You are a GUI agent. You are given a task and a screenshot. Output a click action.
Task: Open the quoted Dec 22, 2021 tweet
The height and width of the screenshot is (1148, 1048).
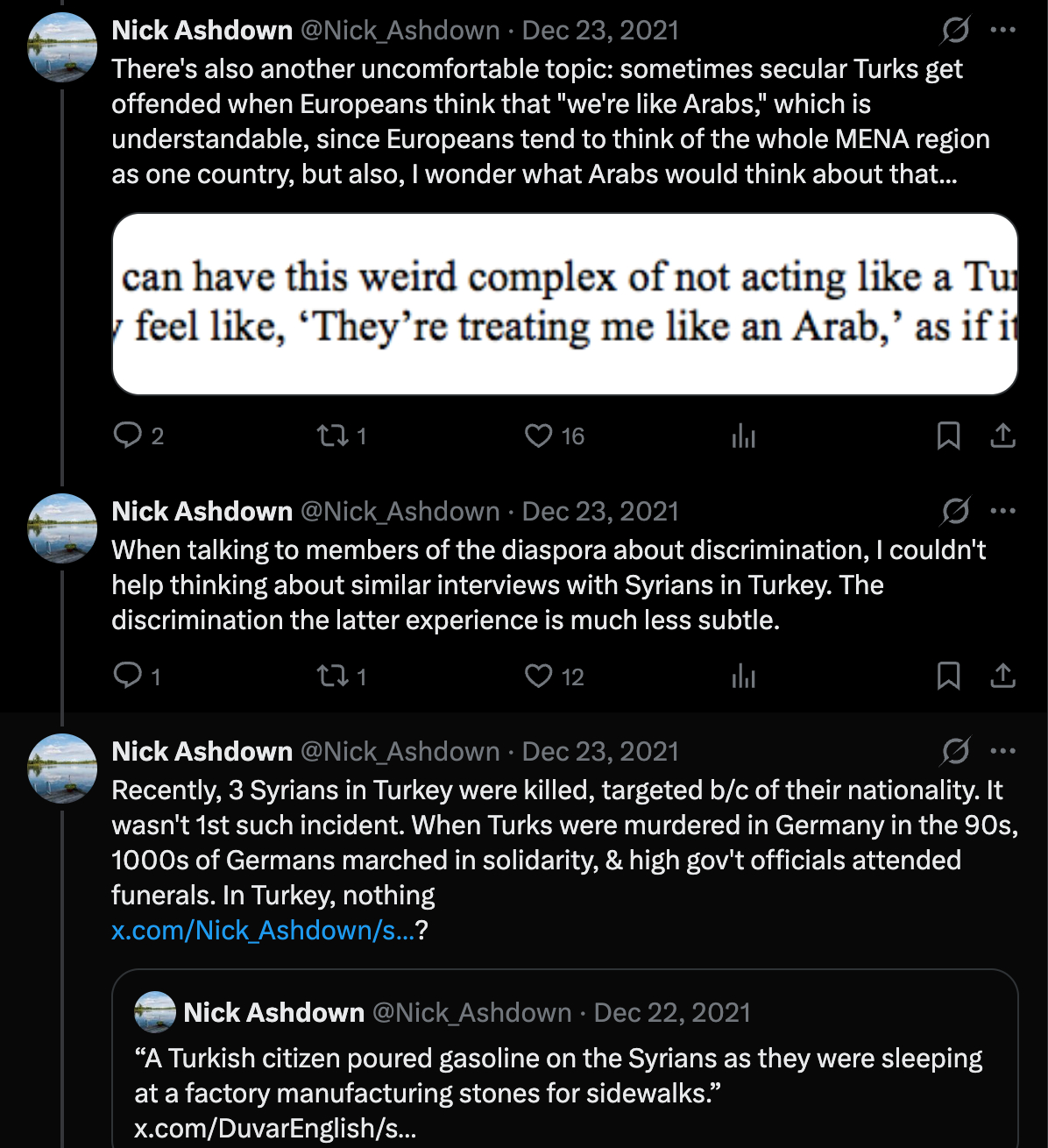(x=561, y=1076)
